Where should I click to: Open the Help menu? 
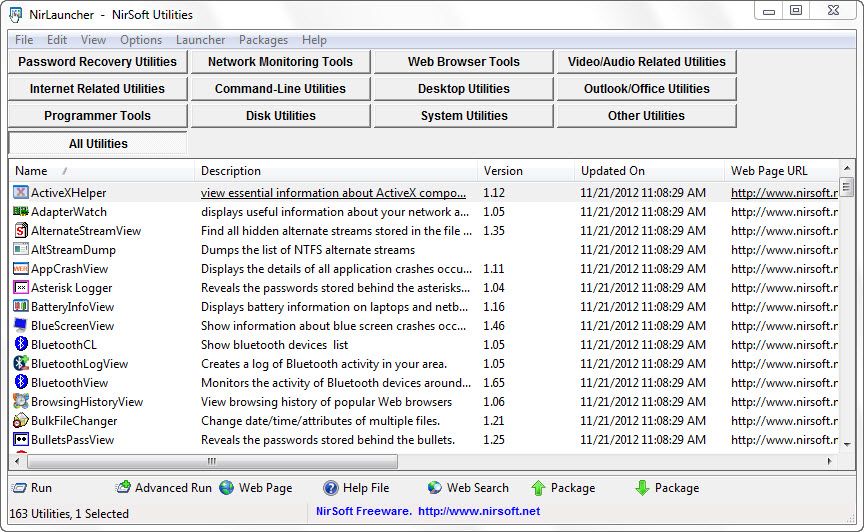[x=314, y=40]
